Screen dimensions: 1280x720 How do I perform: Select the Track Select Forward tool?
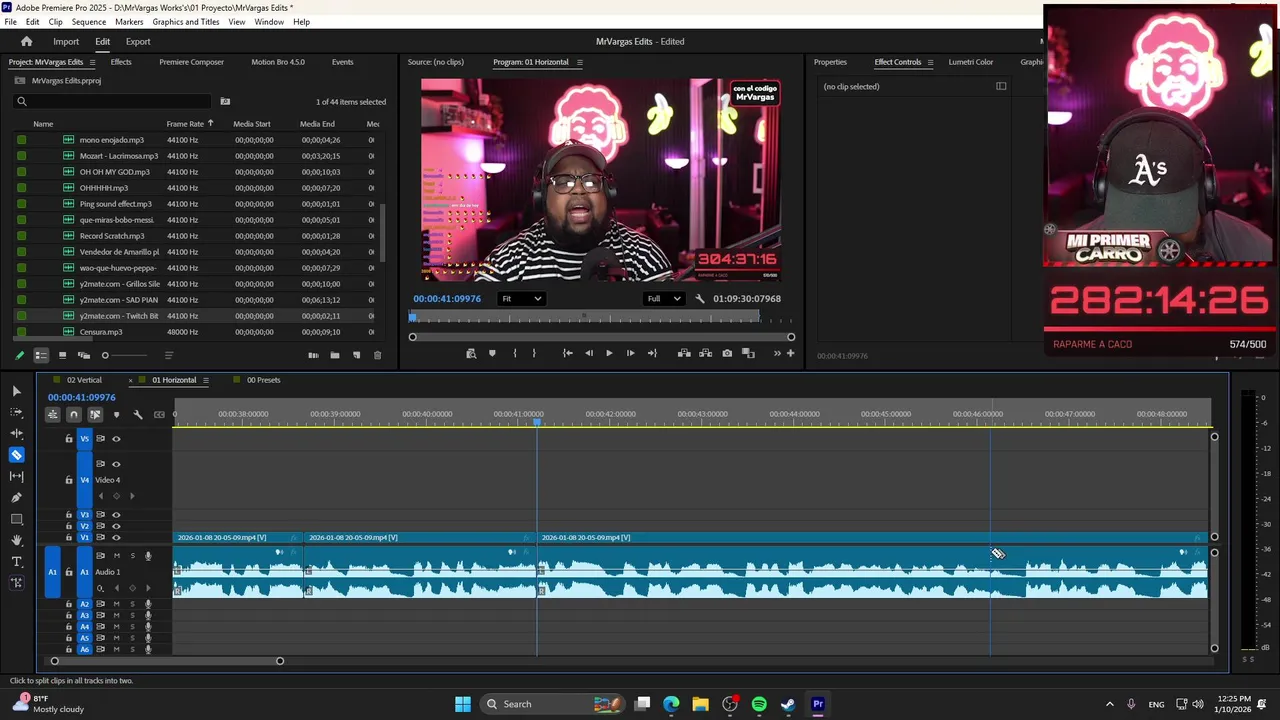[x=16, y=412]
